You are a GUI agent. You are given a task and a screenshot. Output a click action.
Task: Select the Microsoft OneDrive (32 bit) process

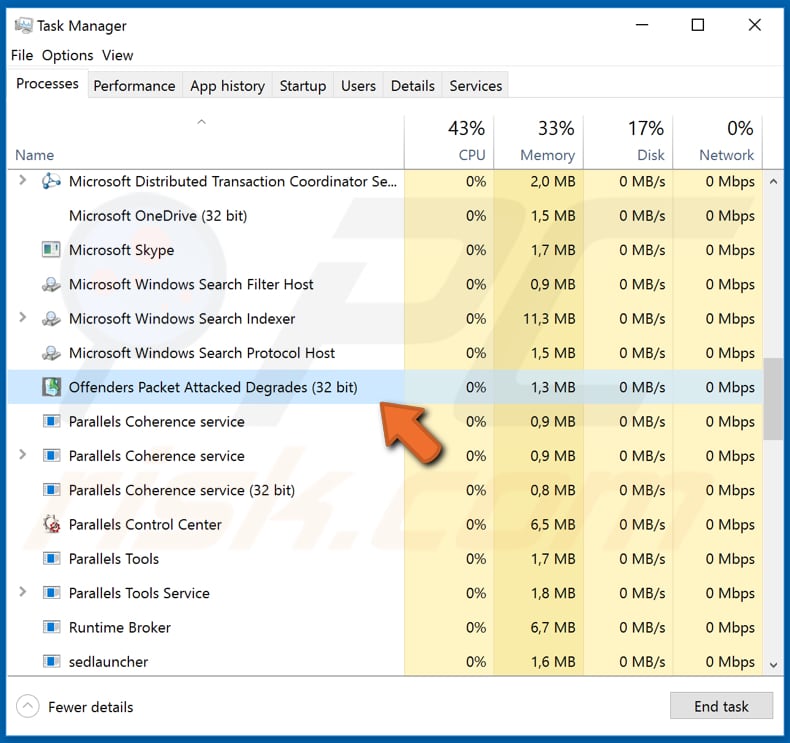tap(158, 216)
